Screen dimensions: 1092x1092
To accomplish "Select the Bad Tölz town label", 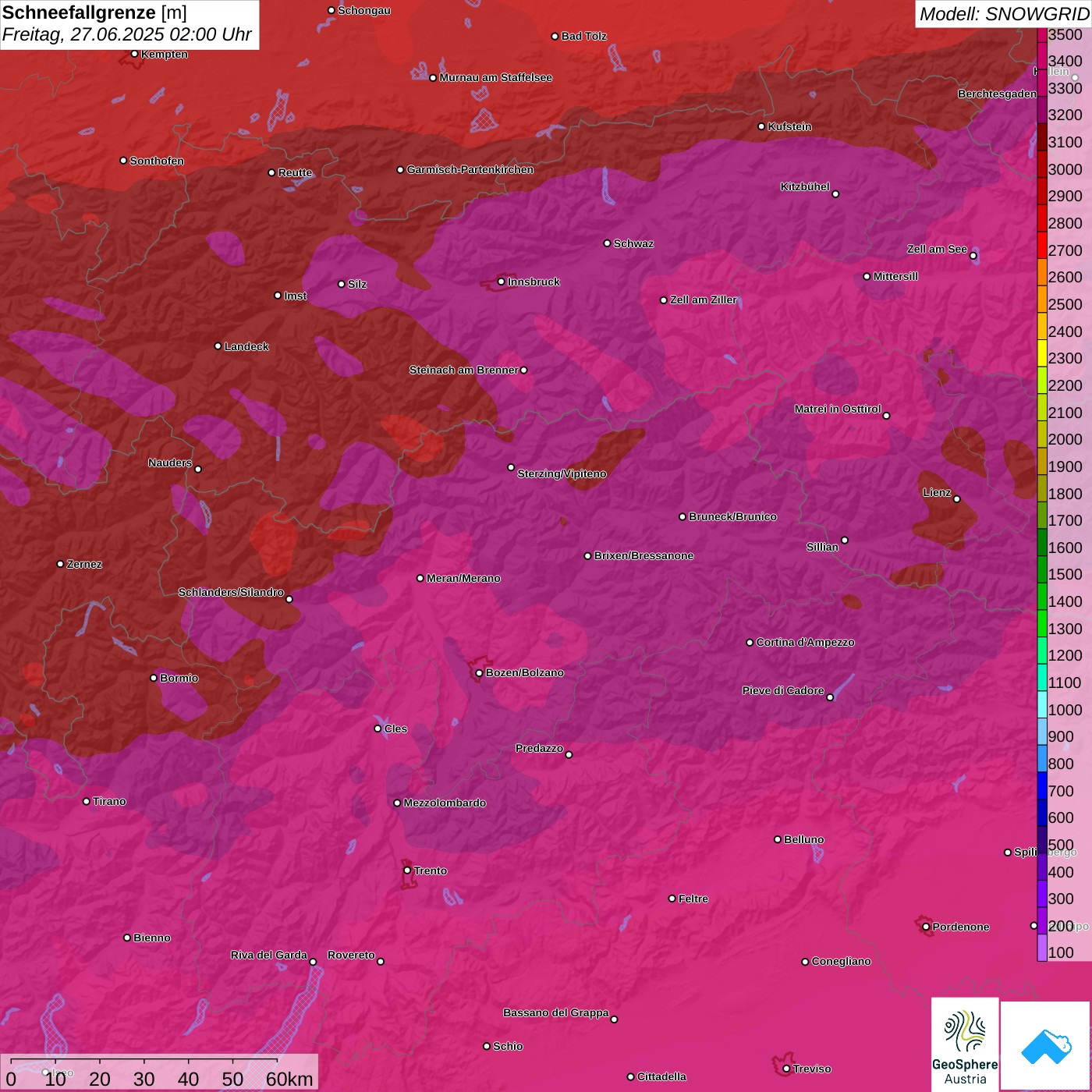I will point(583,36).
